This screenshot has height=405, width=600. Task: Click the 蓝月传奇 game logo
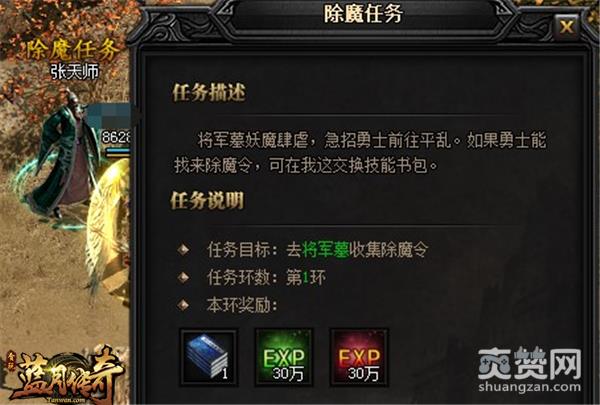pos(65,377)
